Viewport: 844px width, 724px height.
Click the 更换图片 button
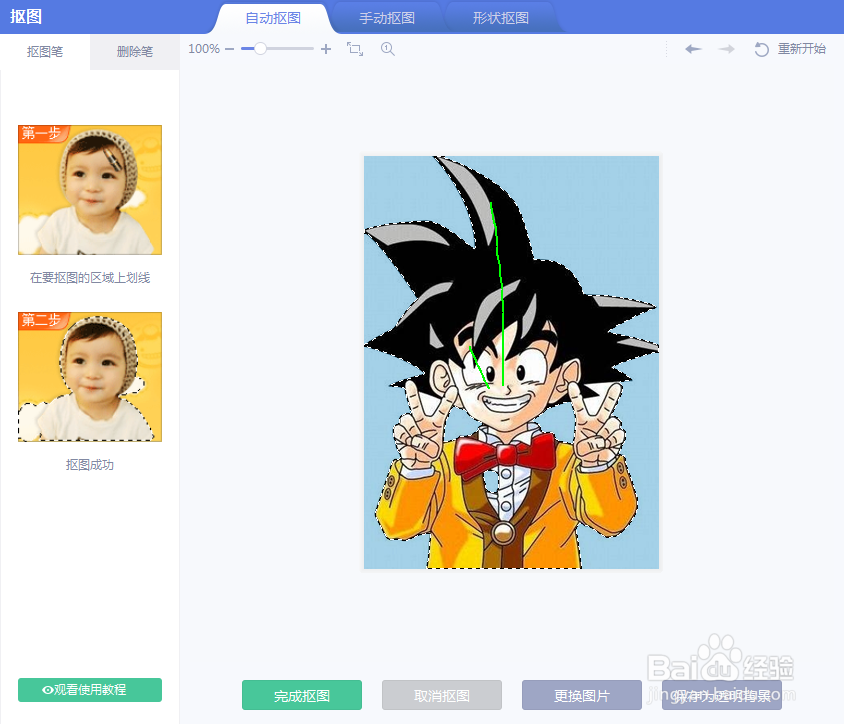582,695
